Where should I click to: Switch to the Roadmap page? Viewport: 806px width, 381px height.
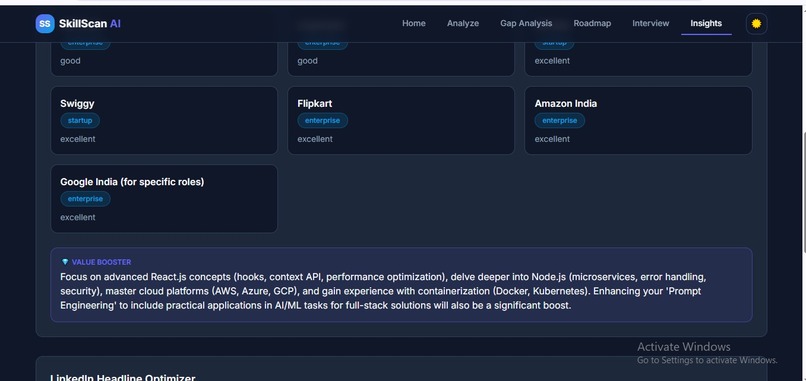click(x=592, y=24)
